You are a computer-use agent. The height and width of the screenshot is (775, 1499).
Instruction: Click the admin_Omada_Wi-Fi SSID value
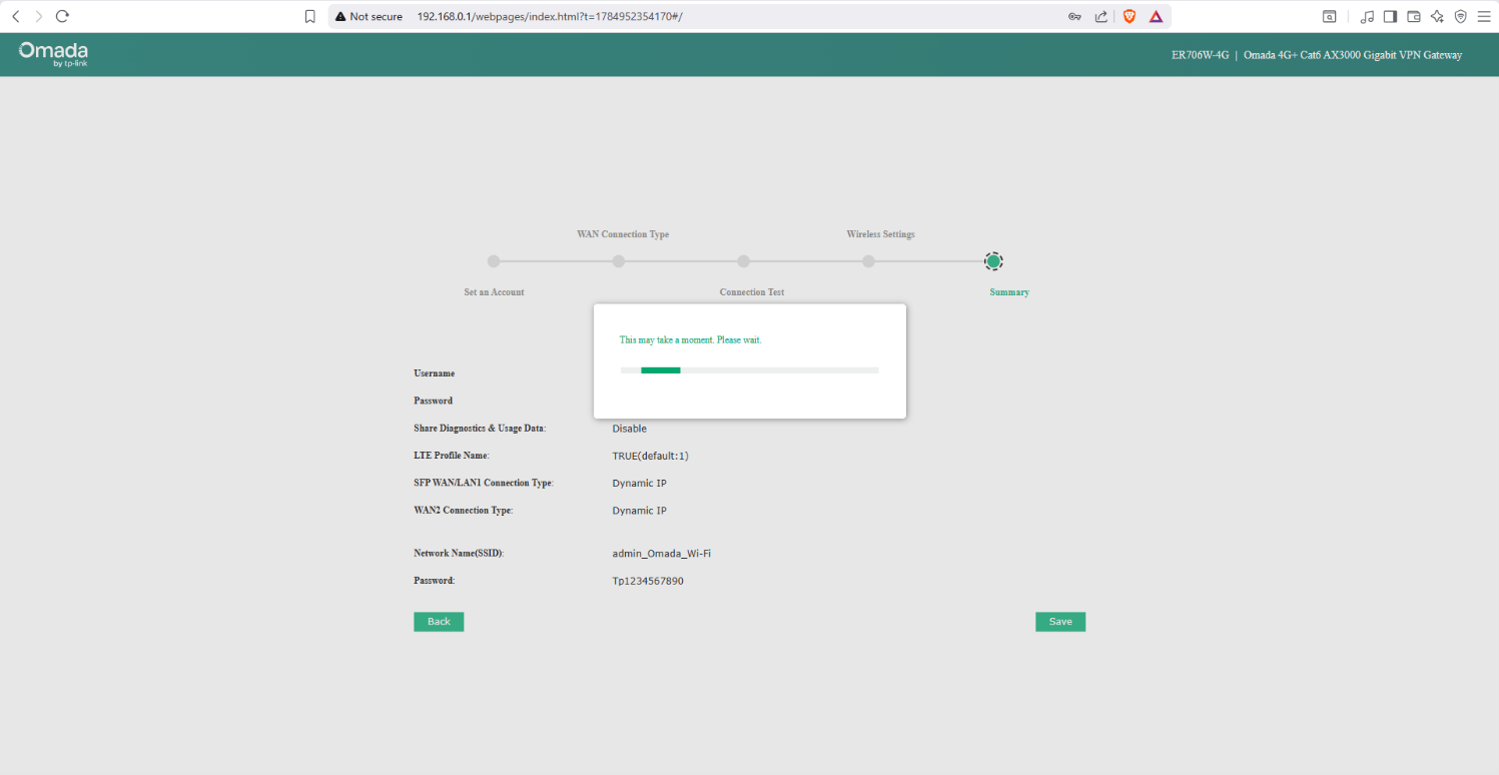click(x=661, y=553)
